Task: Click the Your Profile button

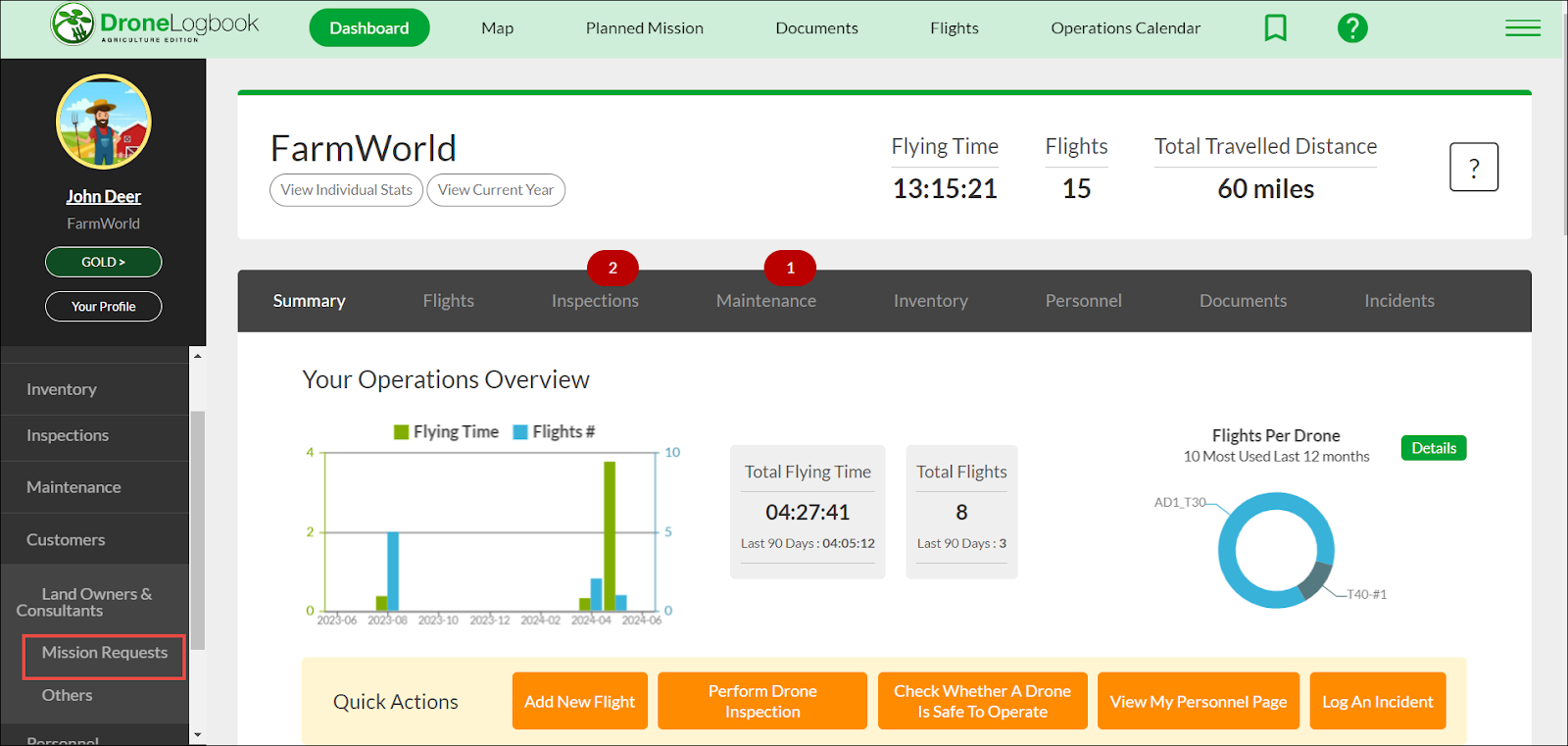Action: (104, 306)
